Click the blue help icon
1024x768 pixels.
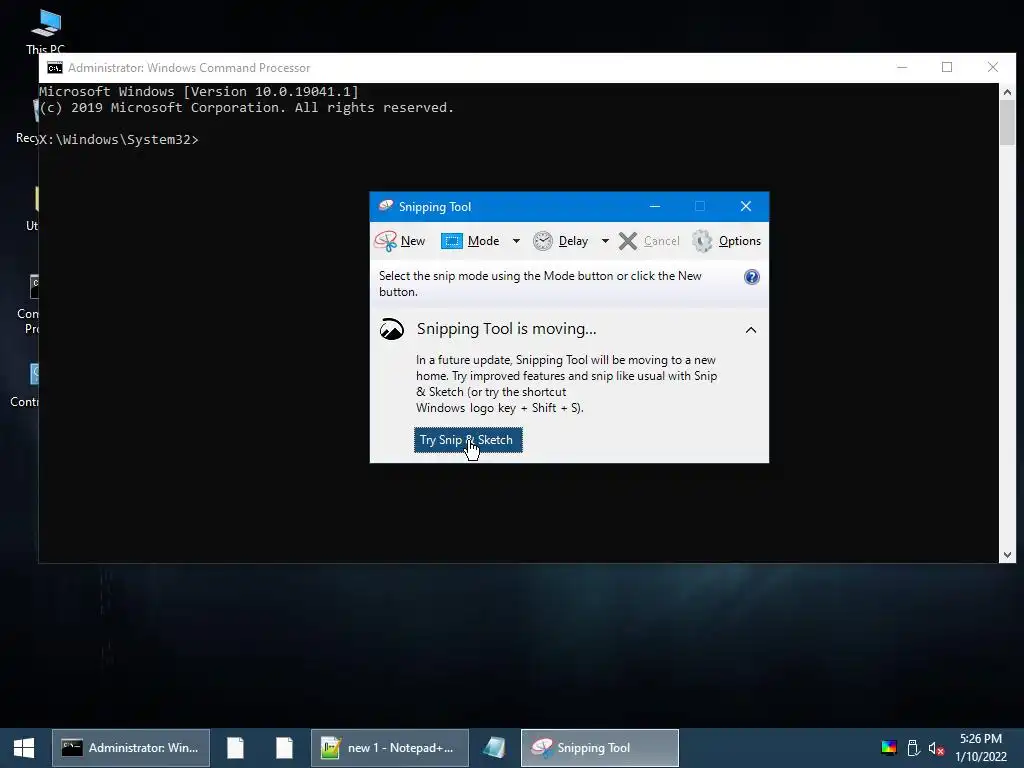(752, 277)
